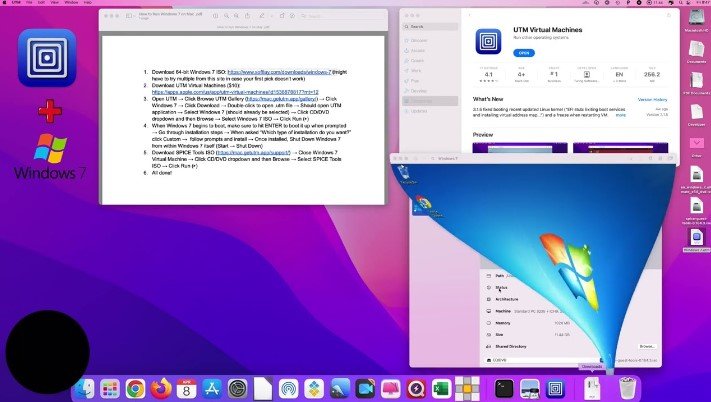
Task: Click zoom in icon in Preview toolbar
Action: [236, 16]
